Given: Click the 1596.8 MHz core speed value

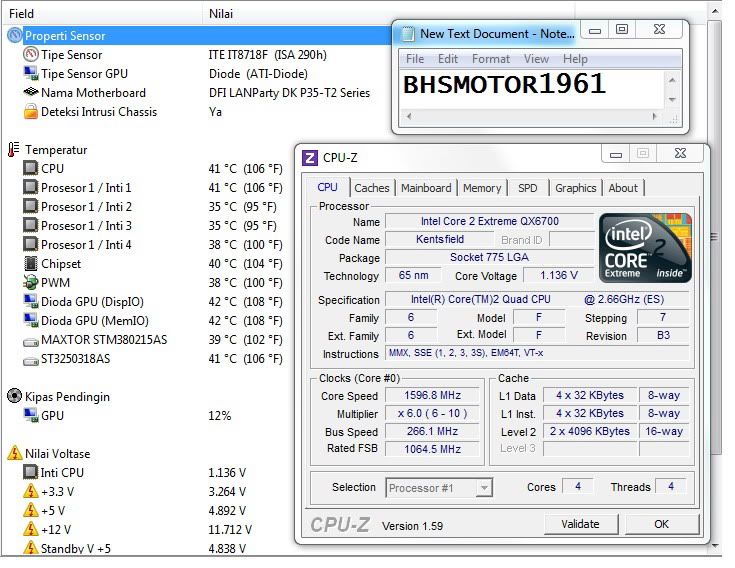Looking at the screenshot, I should [x=433, y=396].
